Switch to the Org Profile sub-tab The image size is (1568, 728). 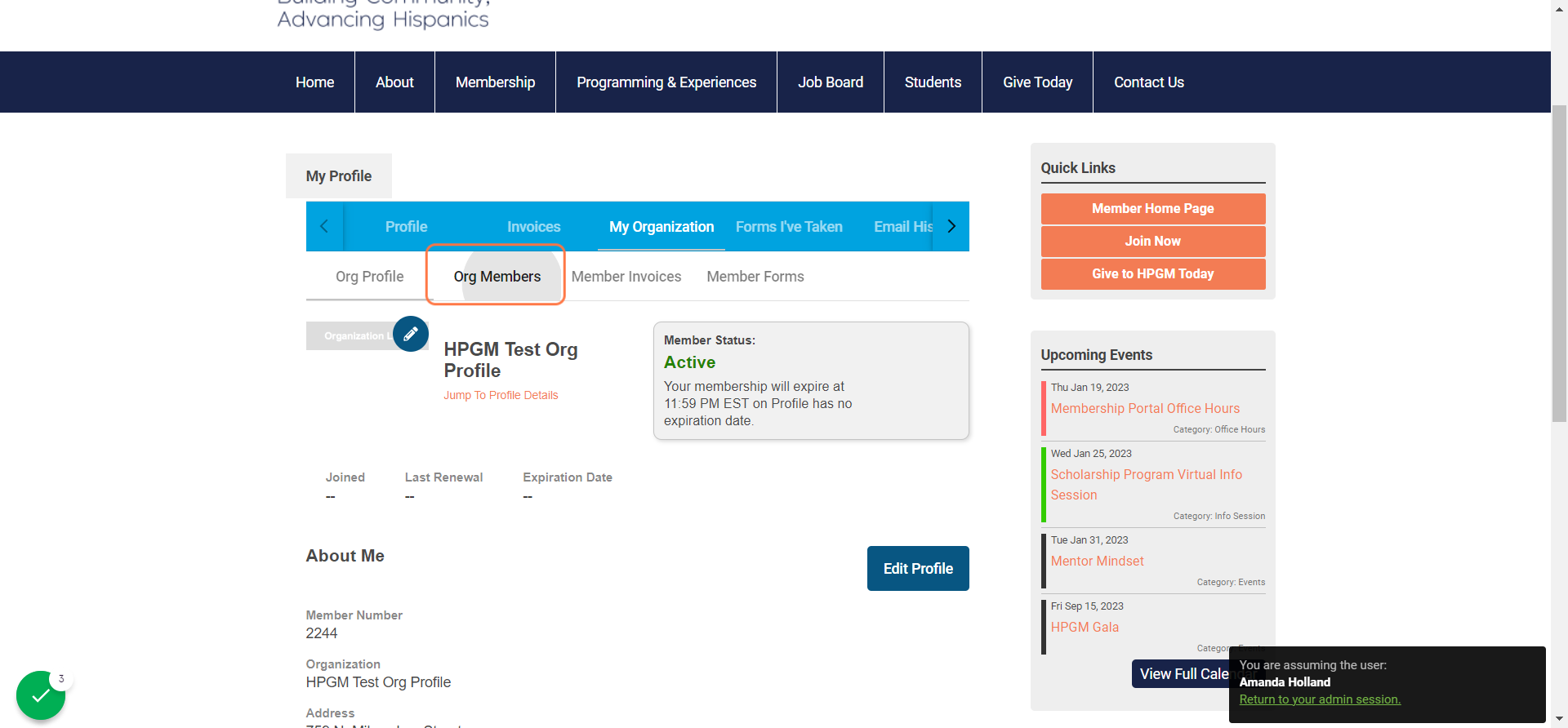[x=369, y=277]
